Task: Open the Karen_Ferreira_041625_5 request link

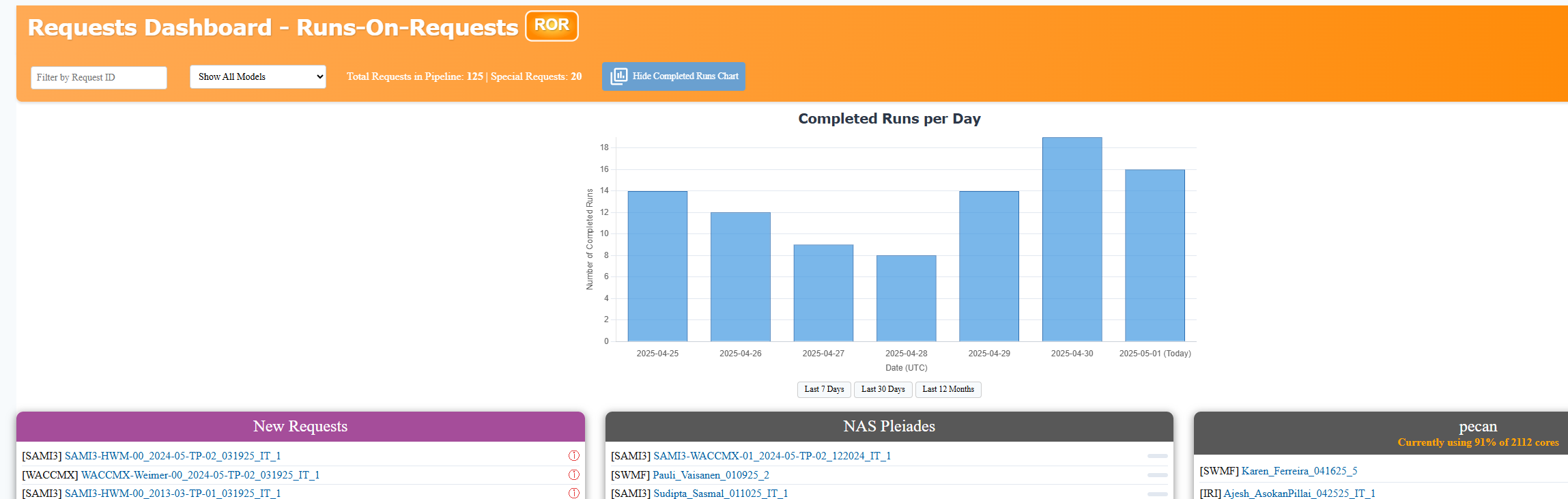Action: [x=1299, y=471]
